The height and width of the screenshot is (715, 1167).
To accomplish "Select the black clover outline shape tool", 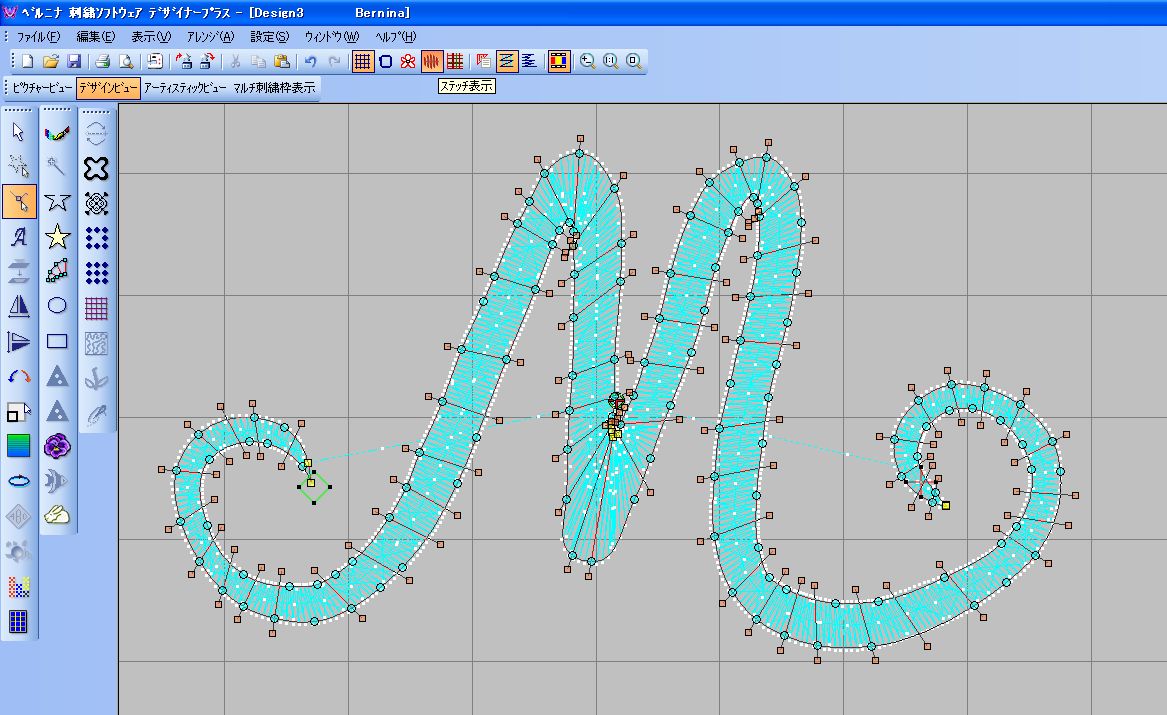I will (x=96, y=169).
